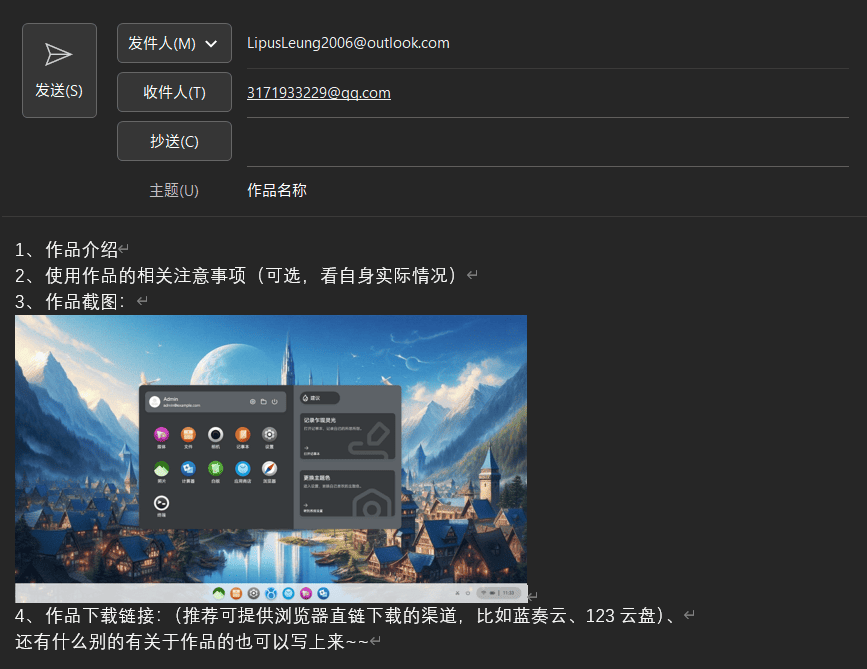Click the subject field containing 作品名称
The height and width of the screenshot is (669, 867).
tap(547, 190)
